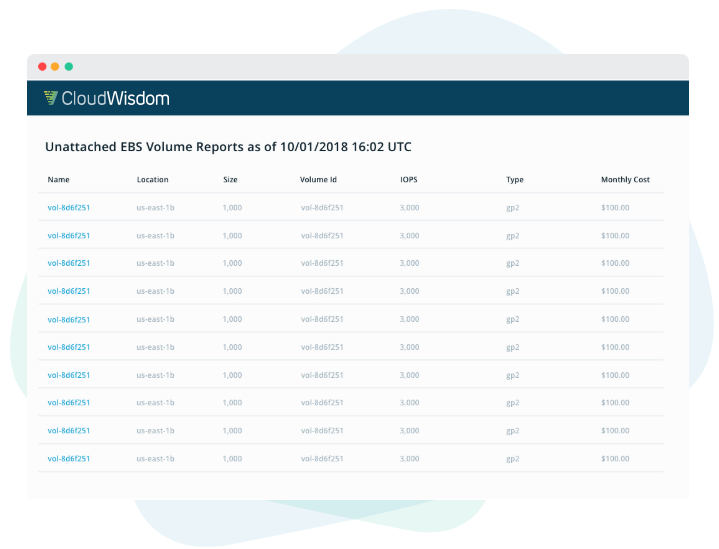The image size is (719, 549).
Task: Sort by the Name column header
Action: point(59,179)
